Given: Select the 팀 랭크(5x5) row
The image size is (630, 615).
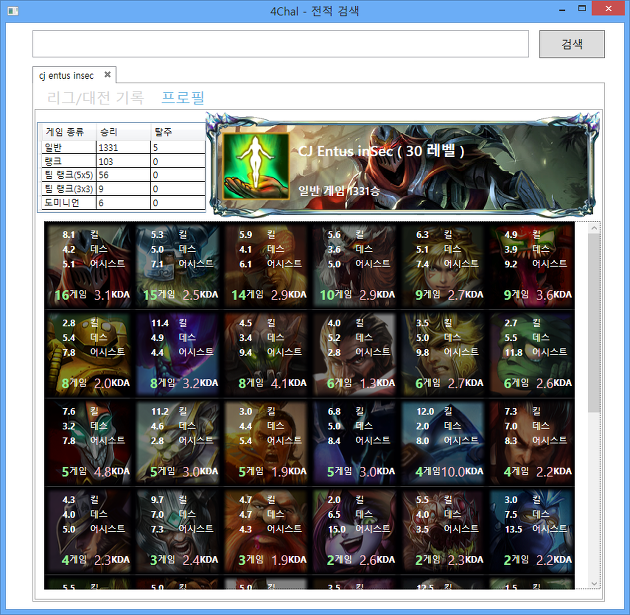Looking at the screenshot, I should pyautogui.click(x=123, y=175).
